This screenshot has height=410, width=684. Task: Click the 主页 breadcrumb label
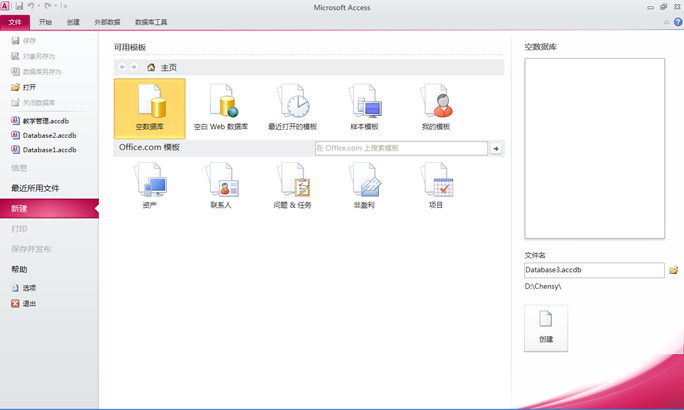pos(169,68)
